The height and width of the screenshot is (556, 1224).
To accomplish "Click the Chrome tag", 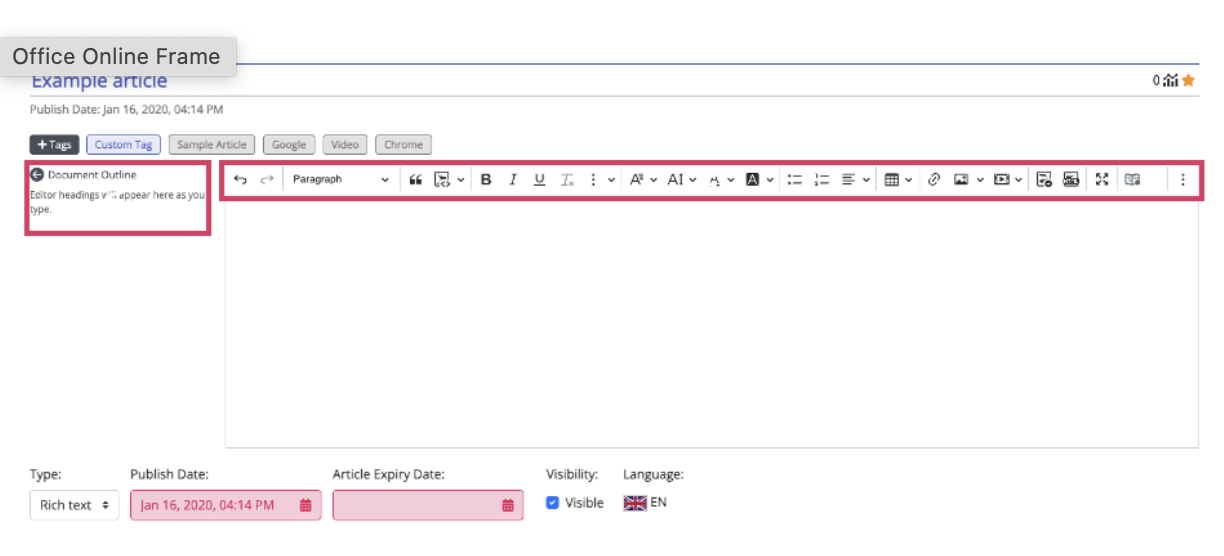I will click(x=404, y=145).
